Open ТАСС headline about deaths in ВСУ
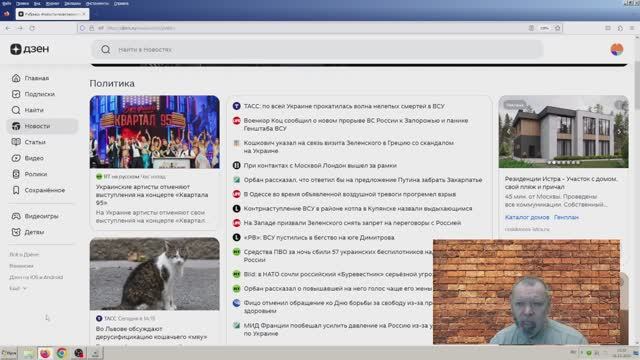640x360 pixels. [x=344, y=106]
